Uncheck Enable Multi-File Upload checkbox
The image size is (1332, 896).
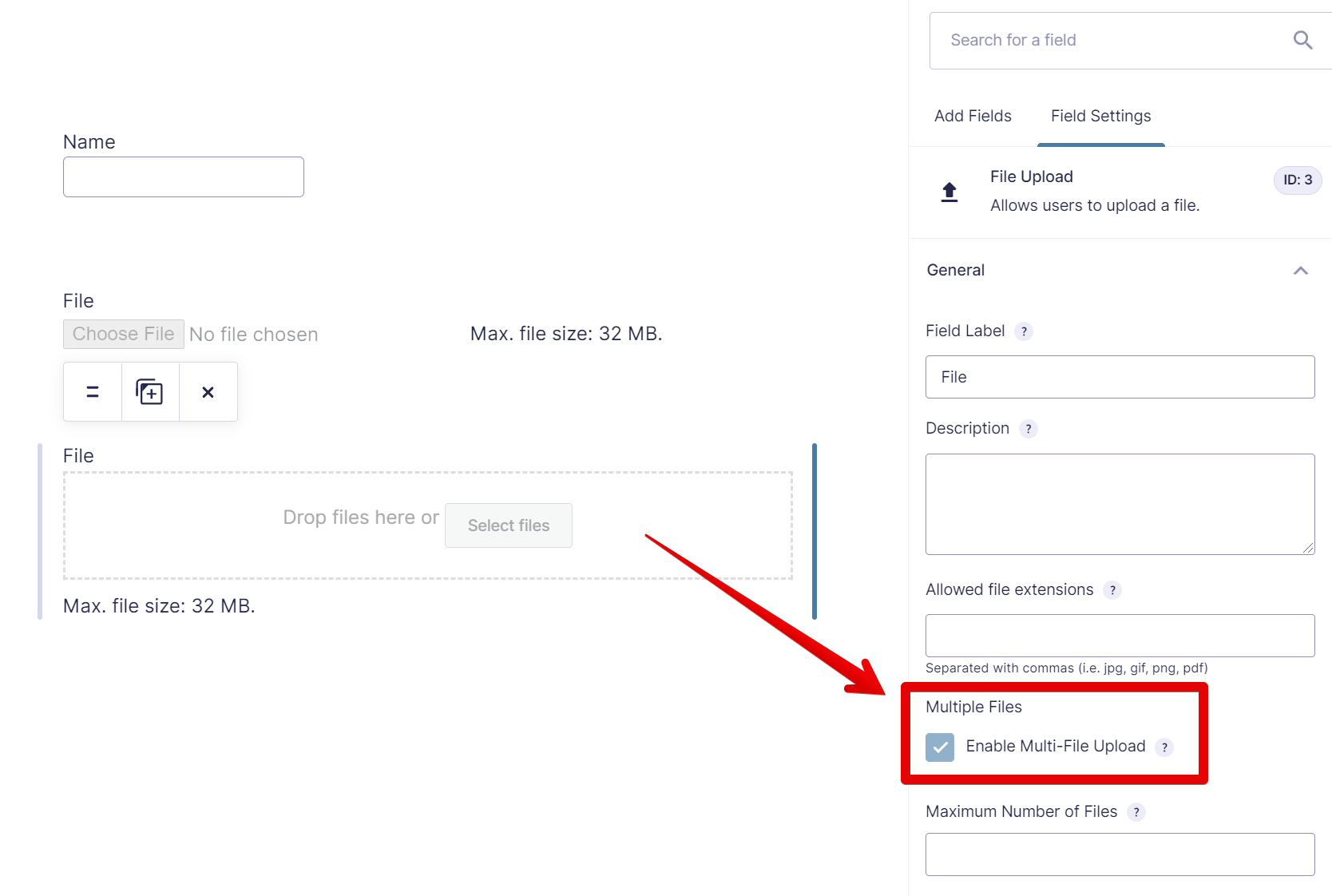tap(940, 747)
